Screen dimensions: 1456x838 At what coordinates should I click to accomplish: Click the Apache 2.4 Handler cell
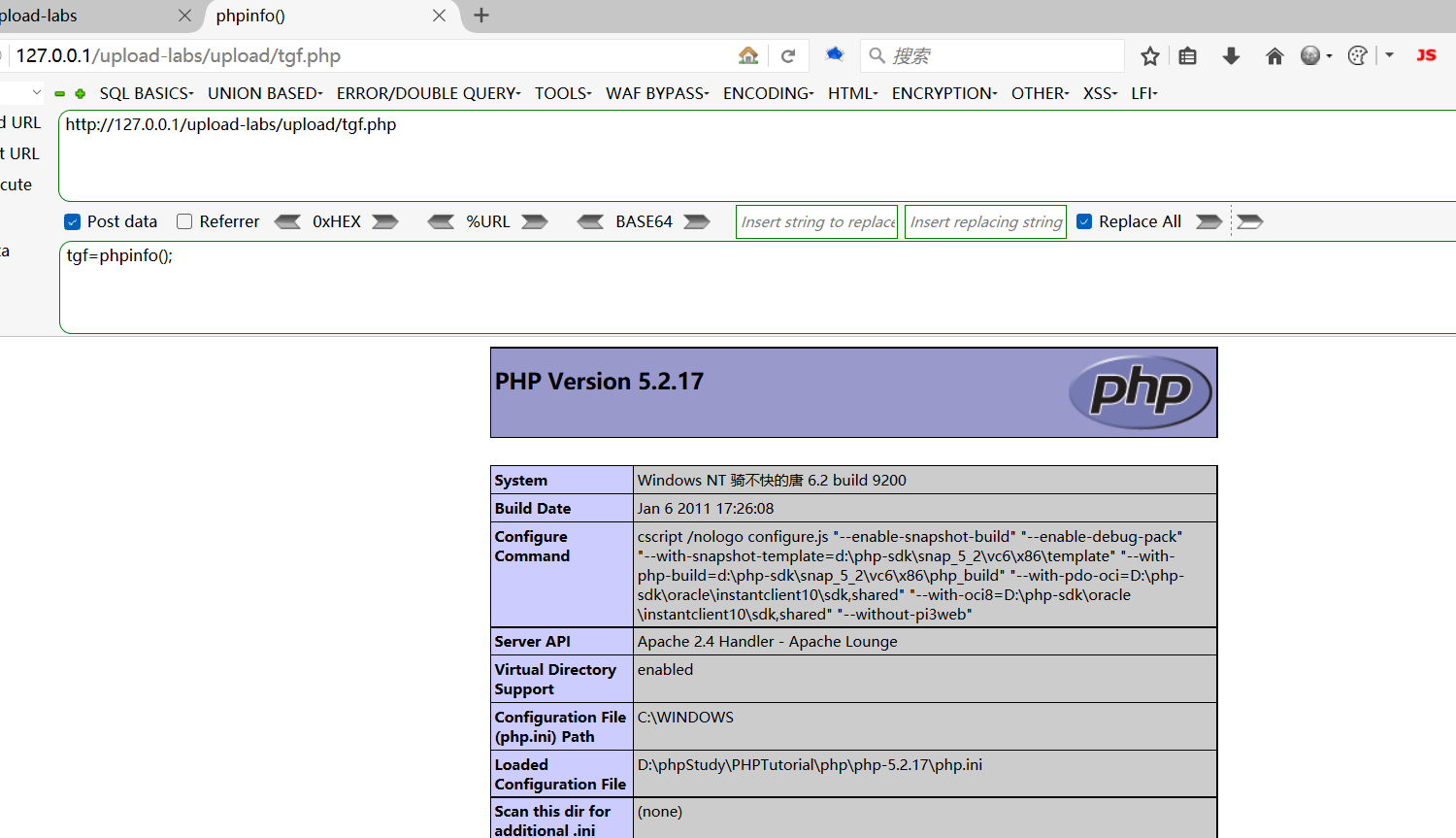925,642
